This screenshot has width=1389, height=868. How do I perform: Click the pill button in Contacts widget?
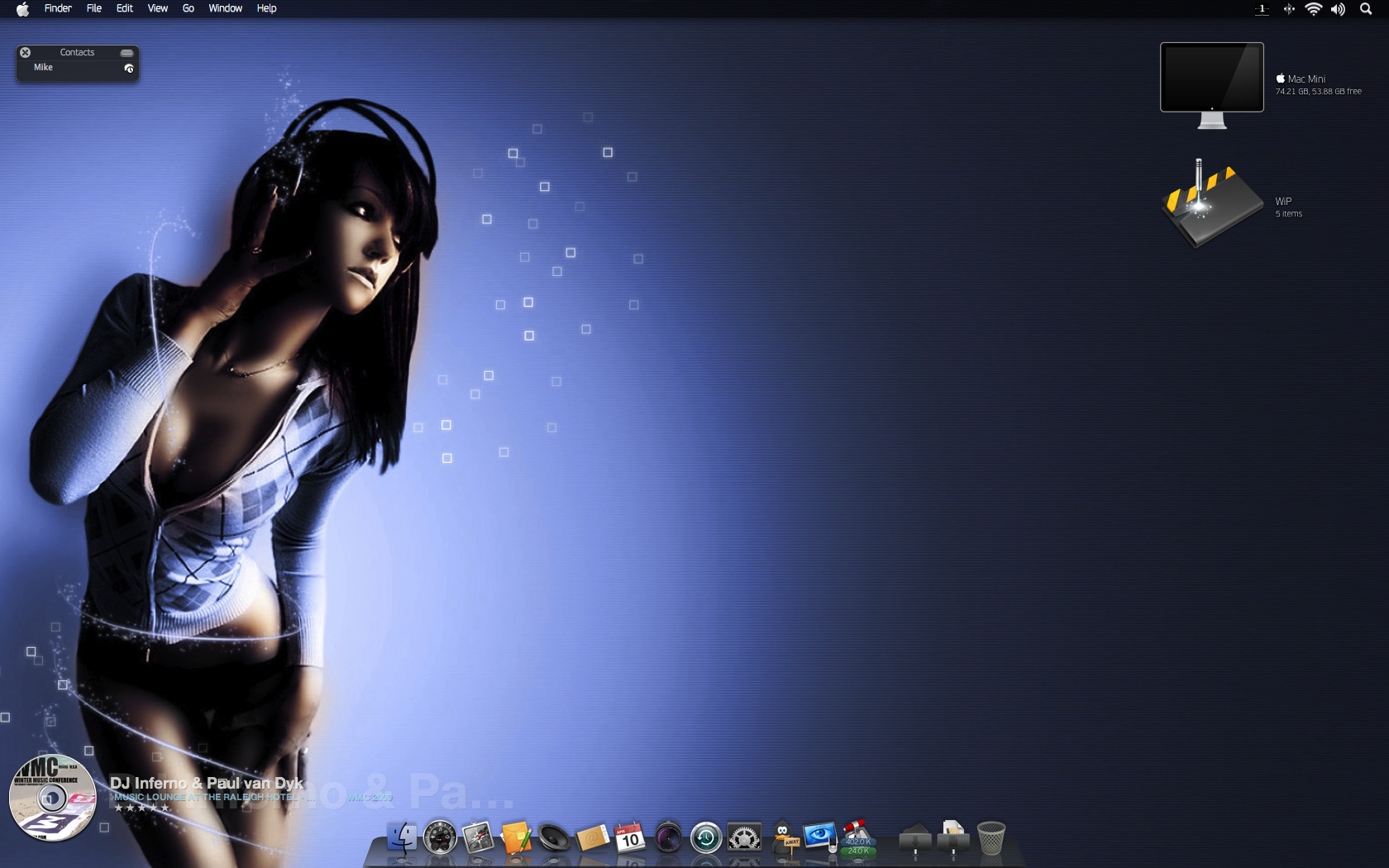pyautogui.click(x=126, y=52)
